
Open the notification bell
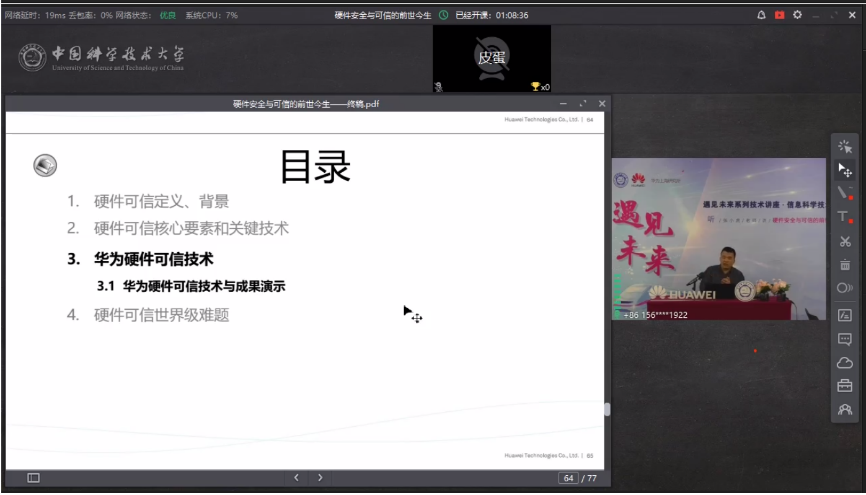pyautogui.click(x=761, y=15)
